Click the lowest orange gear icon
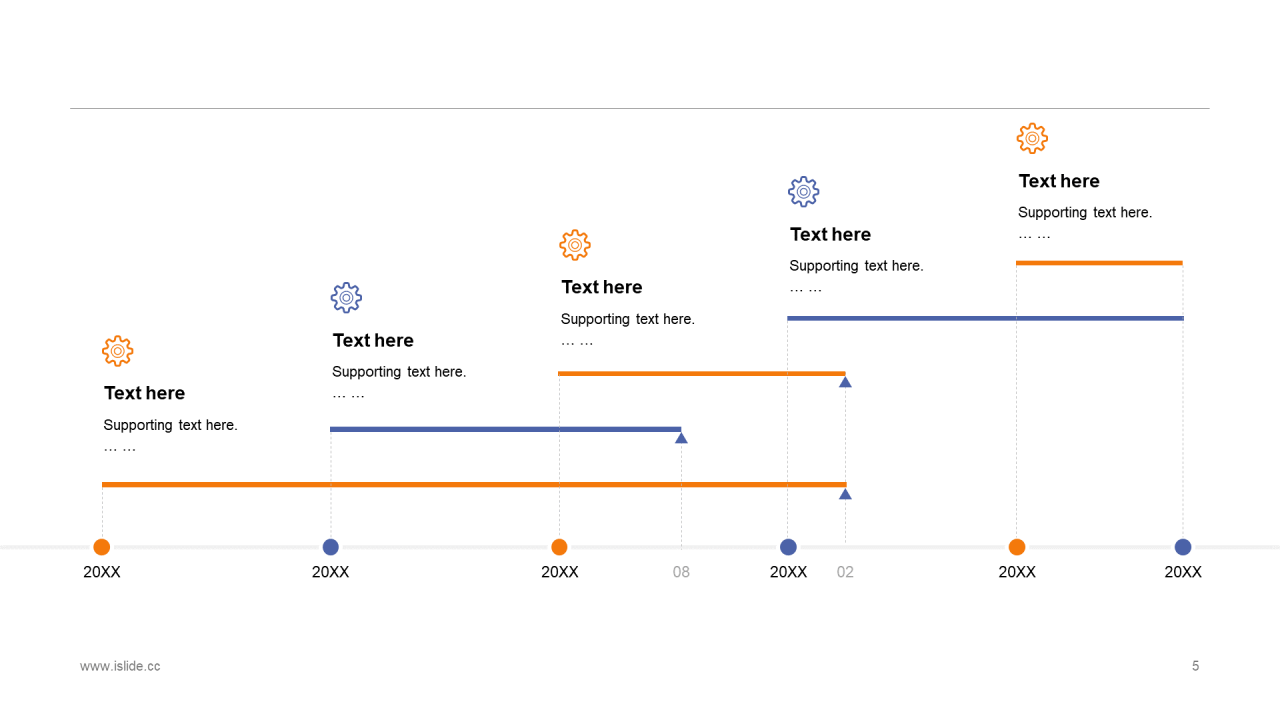Image resolution: width=1280 pixels, height=720 pixels. click(x=117, y=351)
